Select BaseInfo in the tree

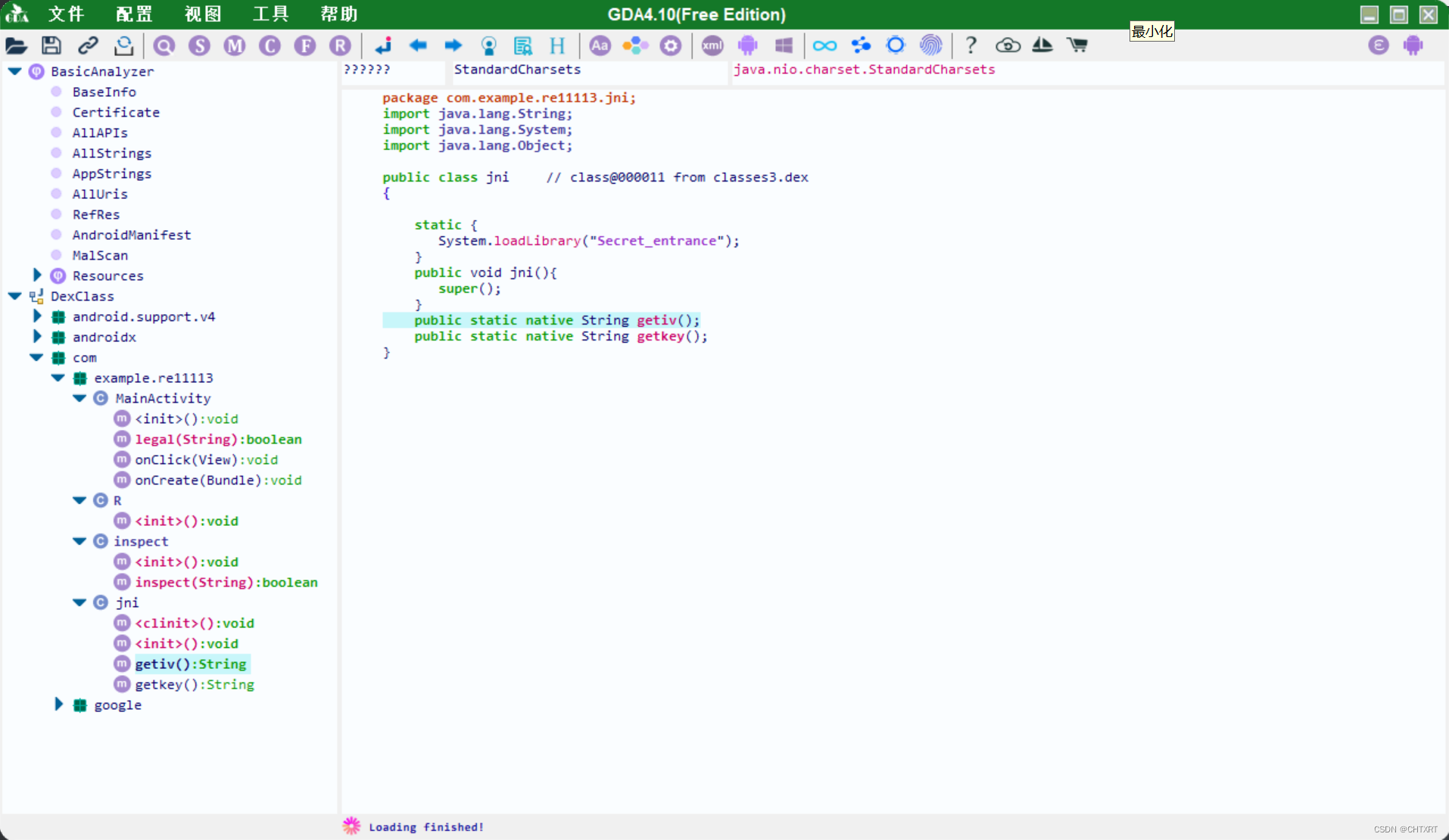point(104,92)
